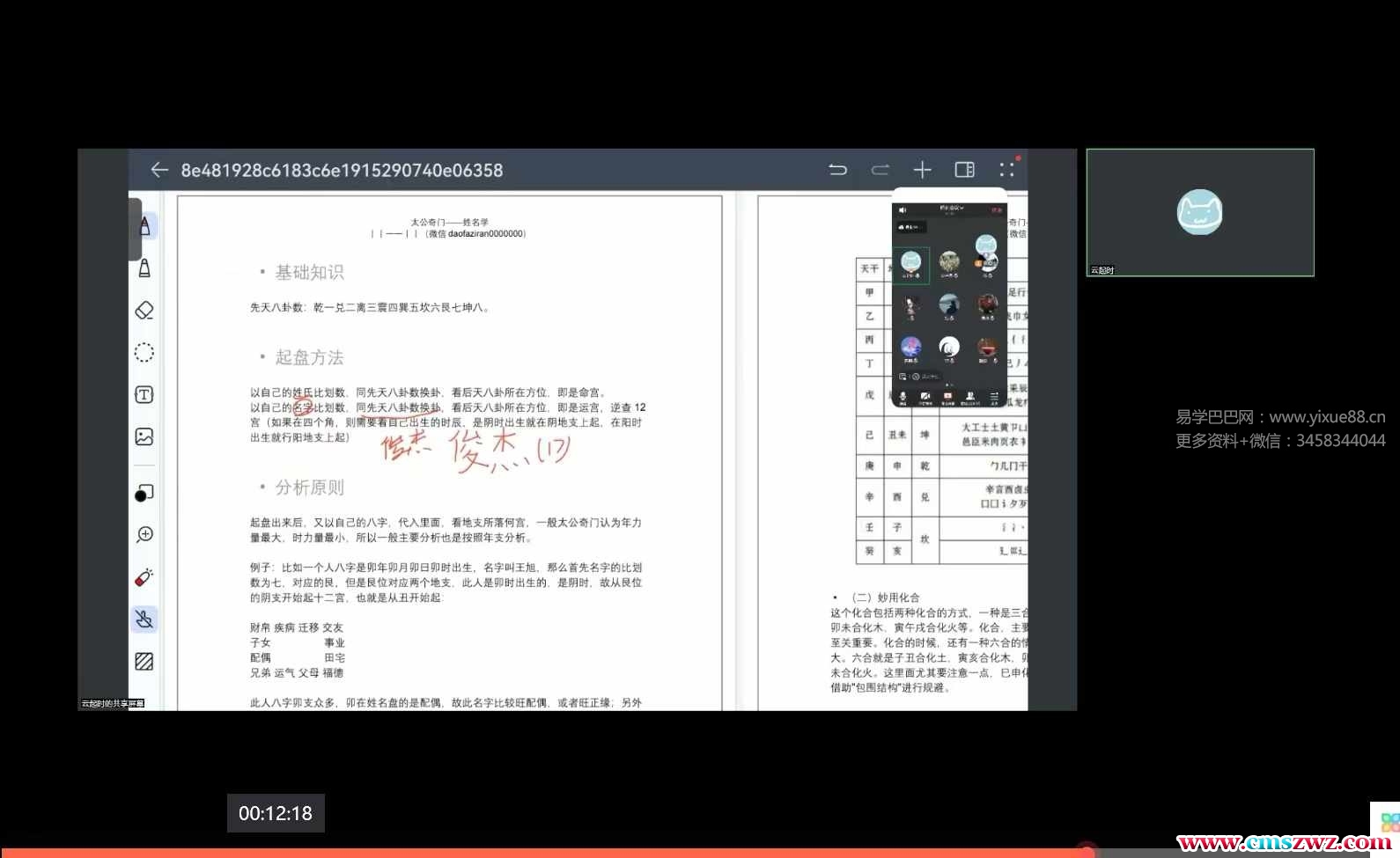
Task: Toggle finger touch drawing mode
Action: 144,620
